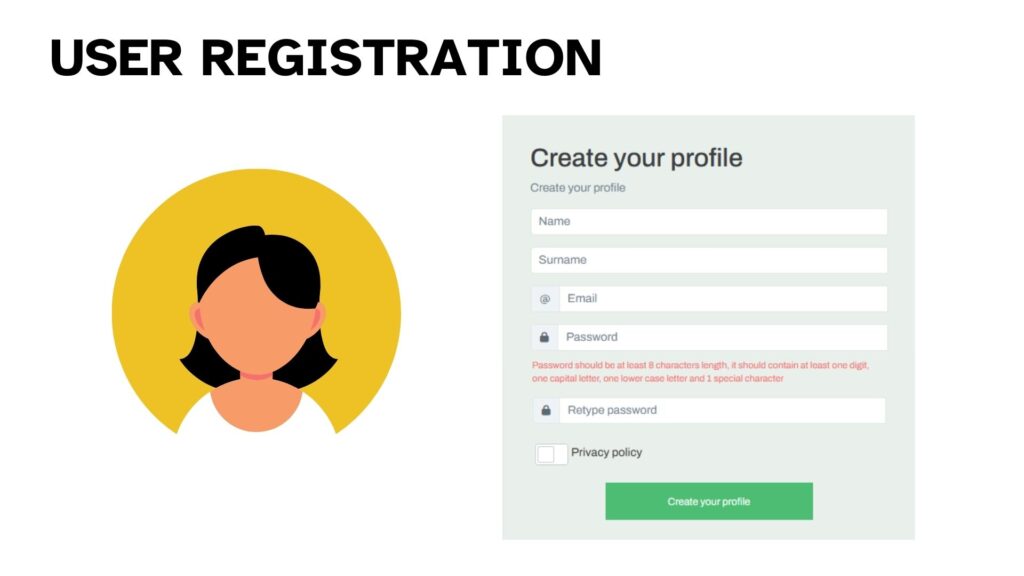Image resolution: width=1024 pixels, height=576 pixels.
Task: Click the red password requirements message
Action: tap(700, 372)
